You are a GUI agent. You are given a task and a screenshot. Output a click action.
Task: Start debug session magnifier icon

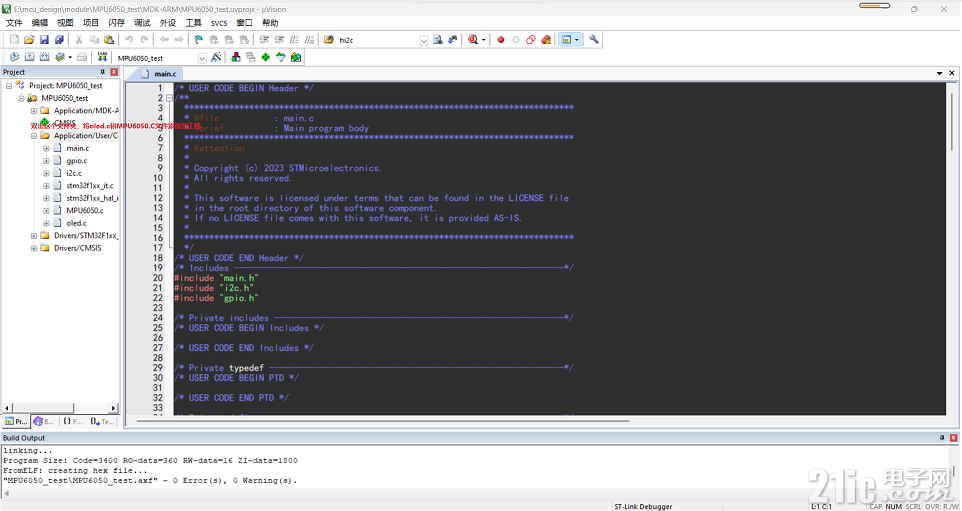472,40
